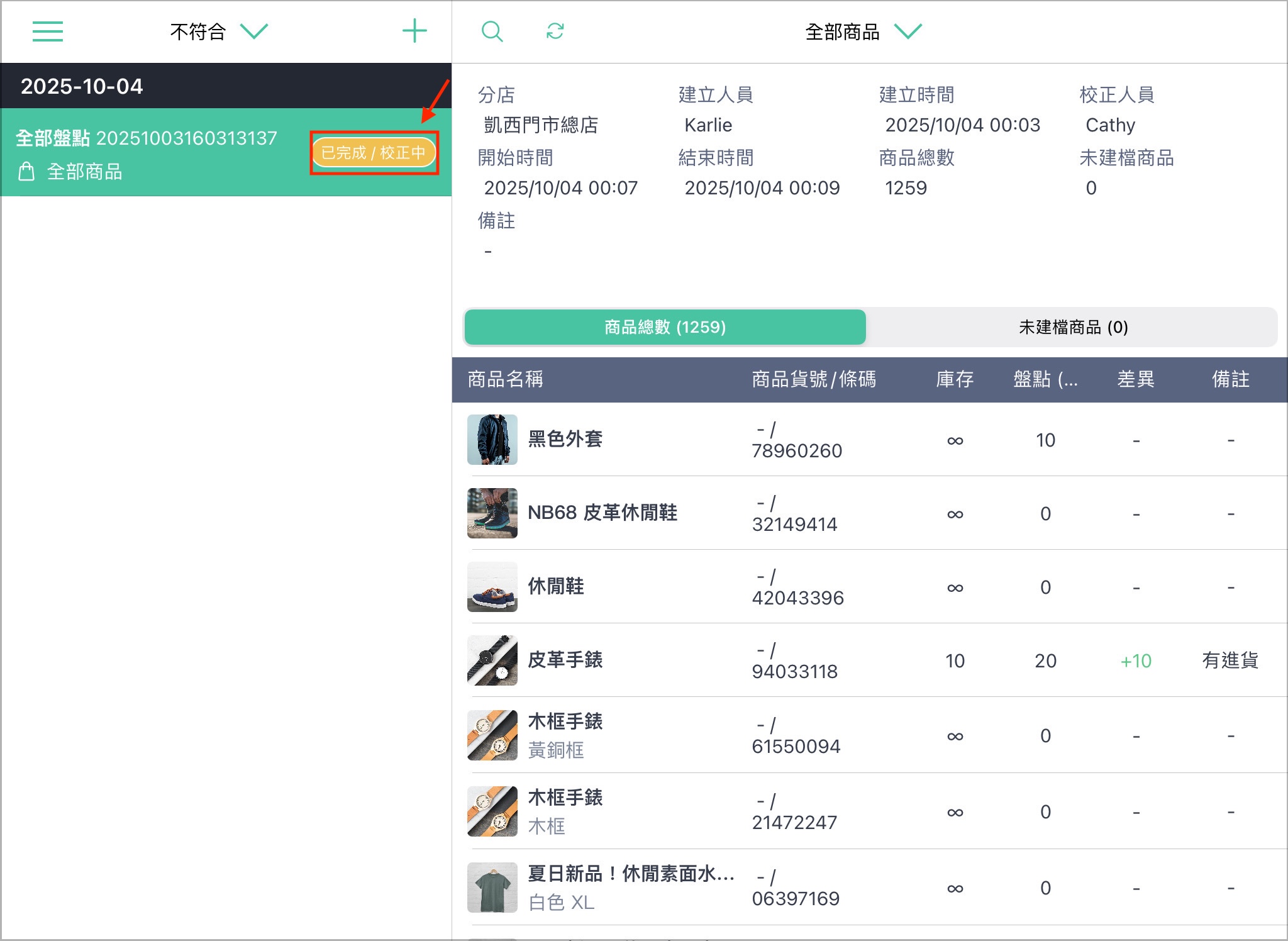1288x941 pixels.
Task: Click barcode 42043396
Action: [797, 598]
